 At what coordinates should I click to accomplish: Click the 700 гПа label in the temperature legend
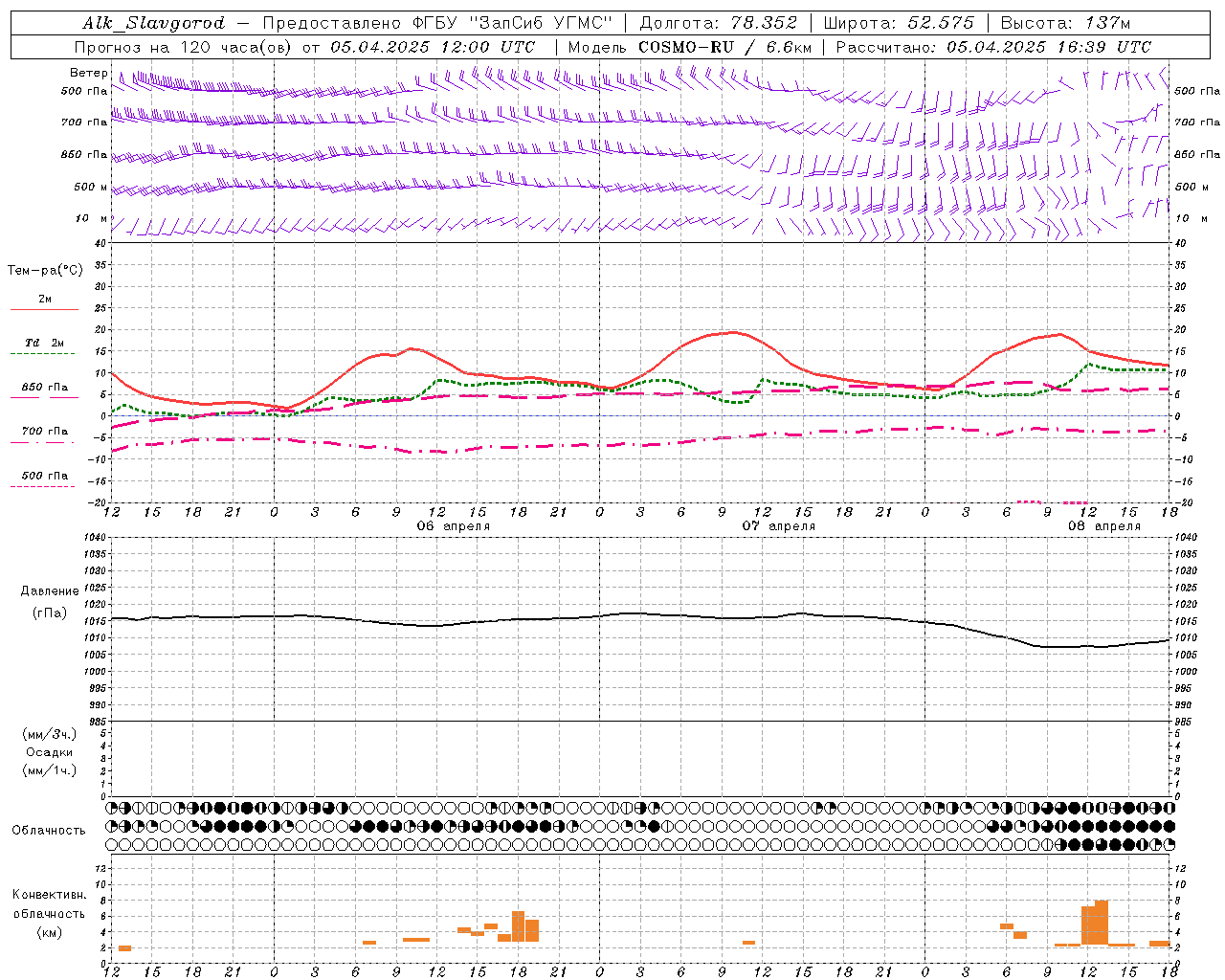(x=45, y=431)
